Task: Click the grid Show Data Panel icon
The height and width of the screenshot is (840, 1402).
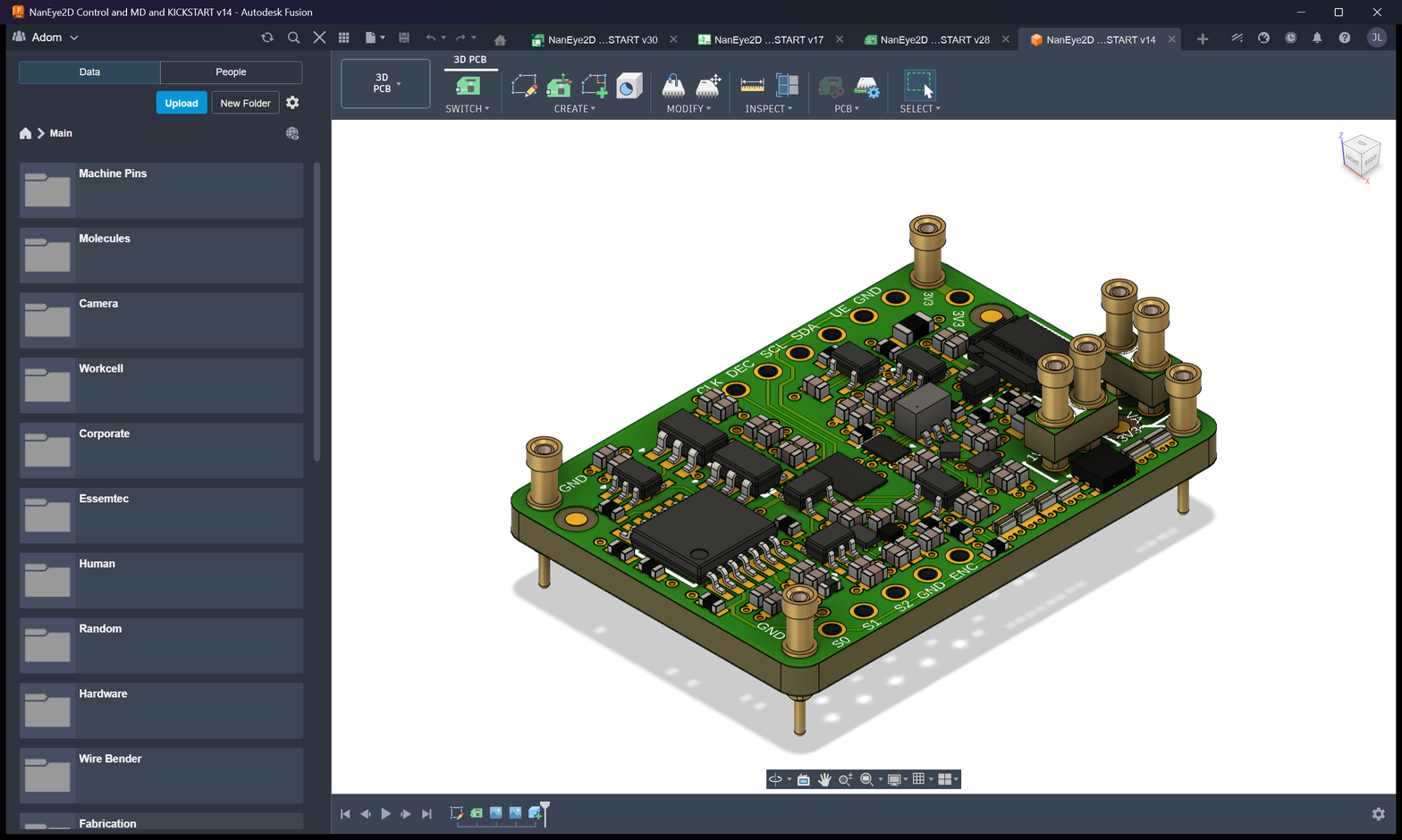Action: click(x=343, y=38)
